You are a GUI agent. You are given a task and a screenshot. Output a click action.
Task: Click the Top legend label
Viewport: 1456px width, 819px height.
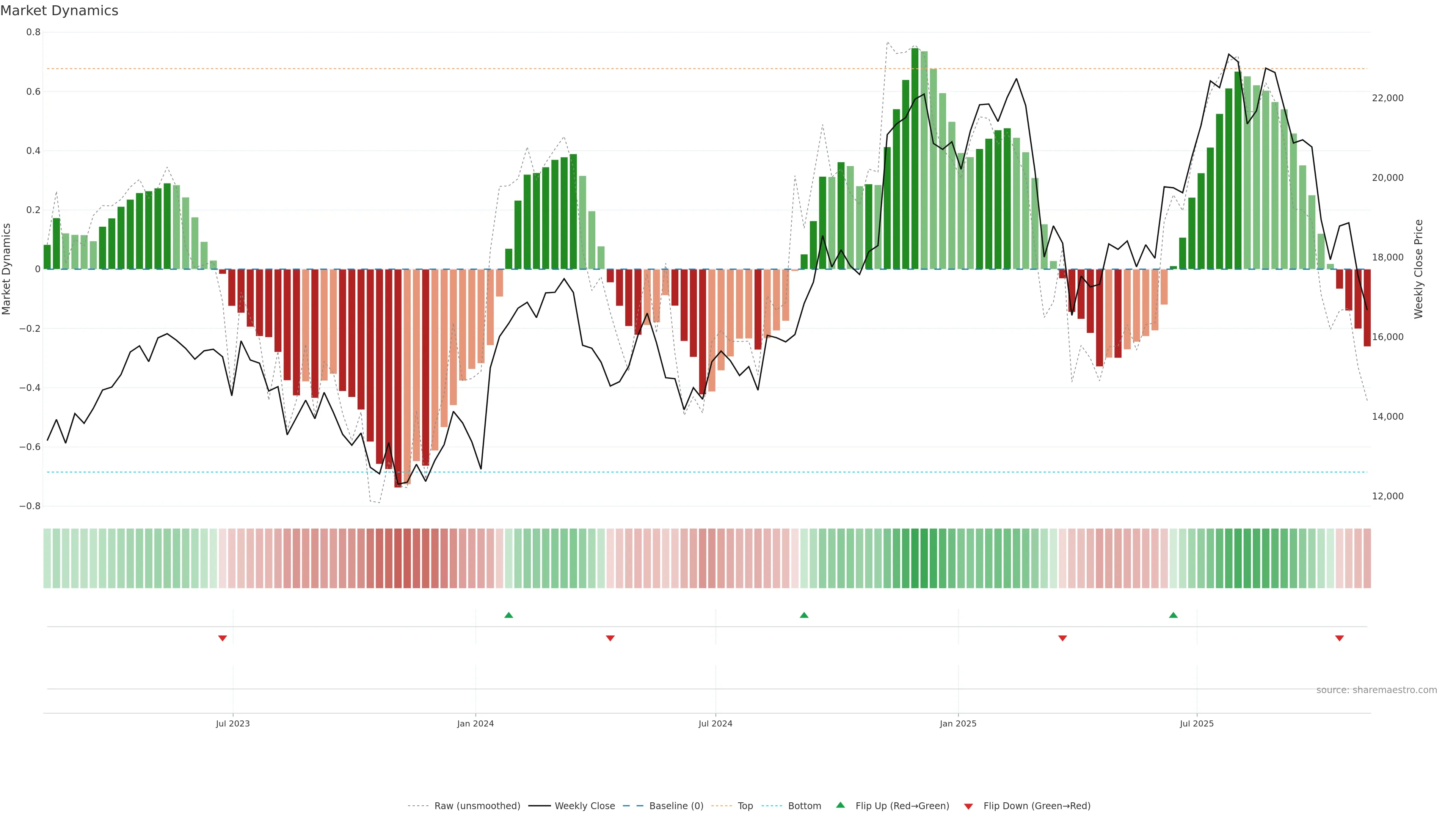pyautogui.click(x=745, y=806)
